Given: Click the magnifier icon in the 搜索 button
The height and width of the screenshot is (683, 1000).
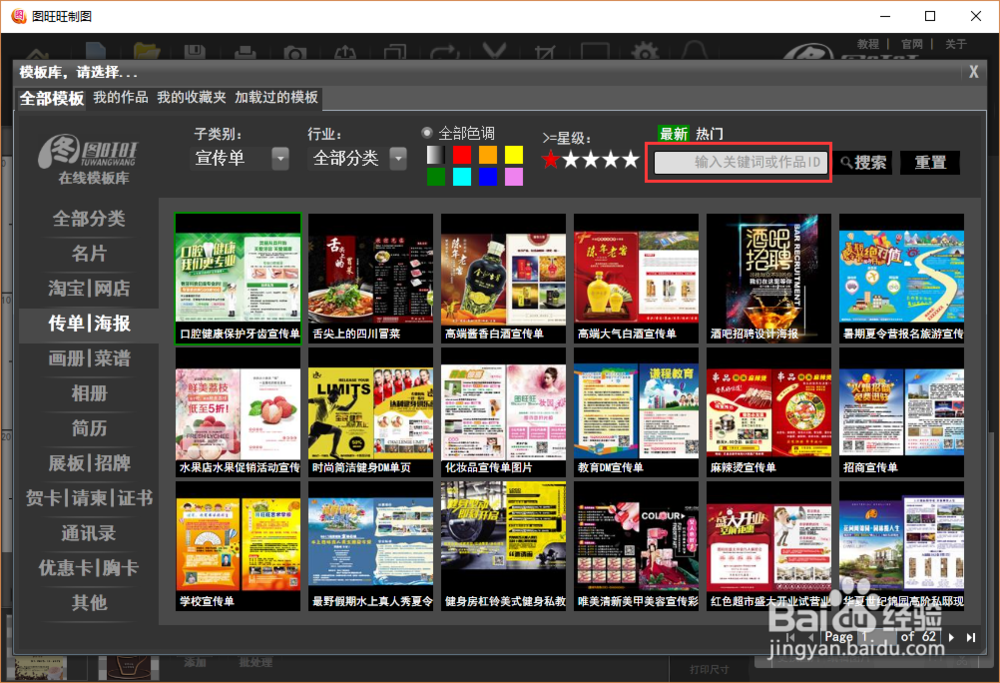Looking at the screenshot, I should [x=846, y=163].
